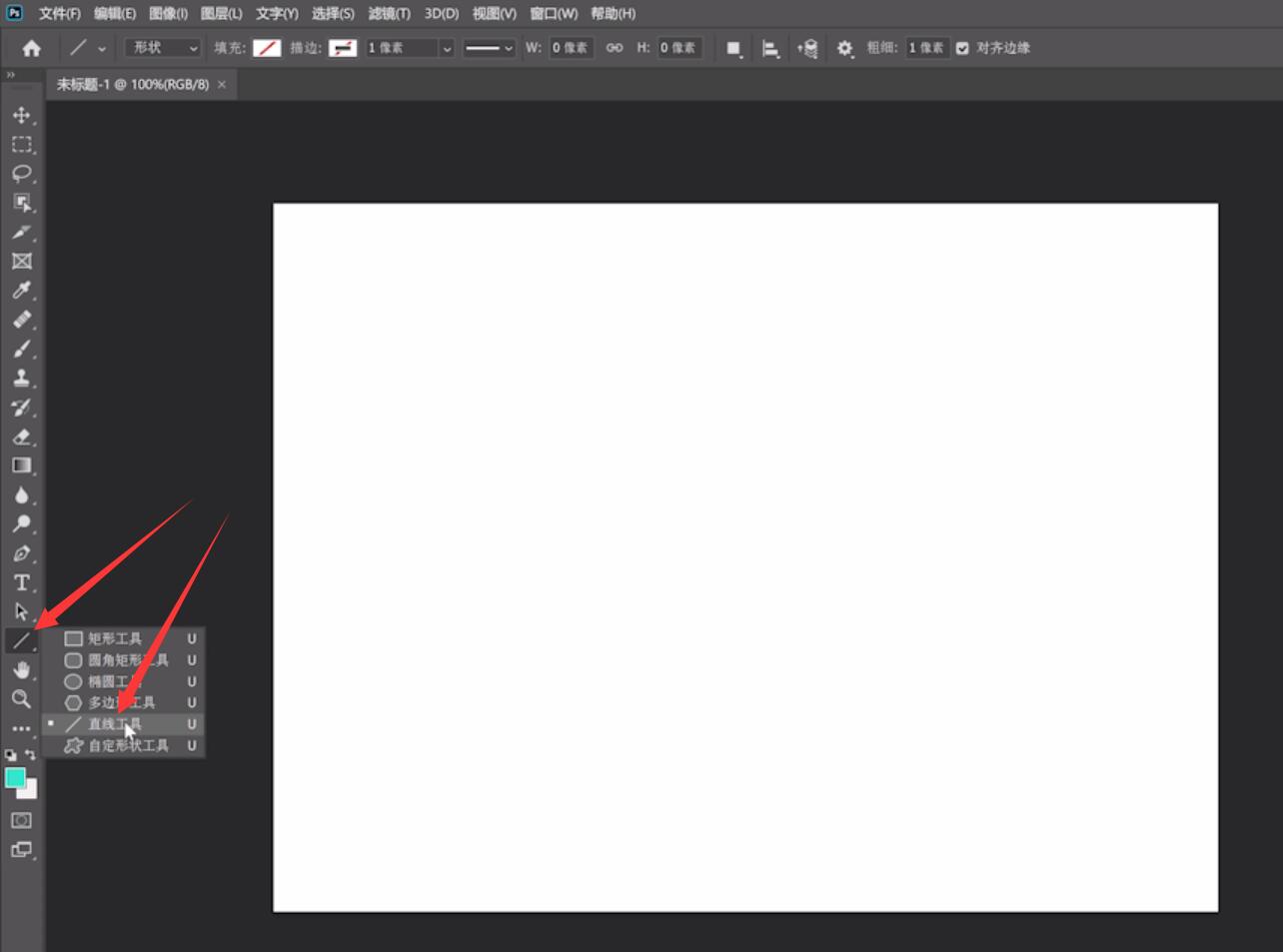Screen dimensions: 1283x952
Task: Expand the toolbar with the double-arrow
Action: coord(11,75)
